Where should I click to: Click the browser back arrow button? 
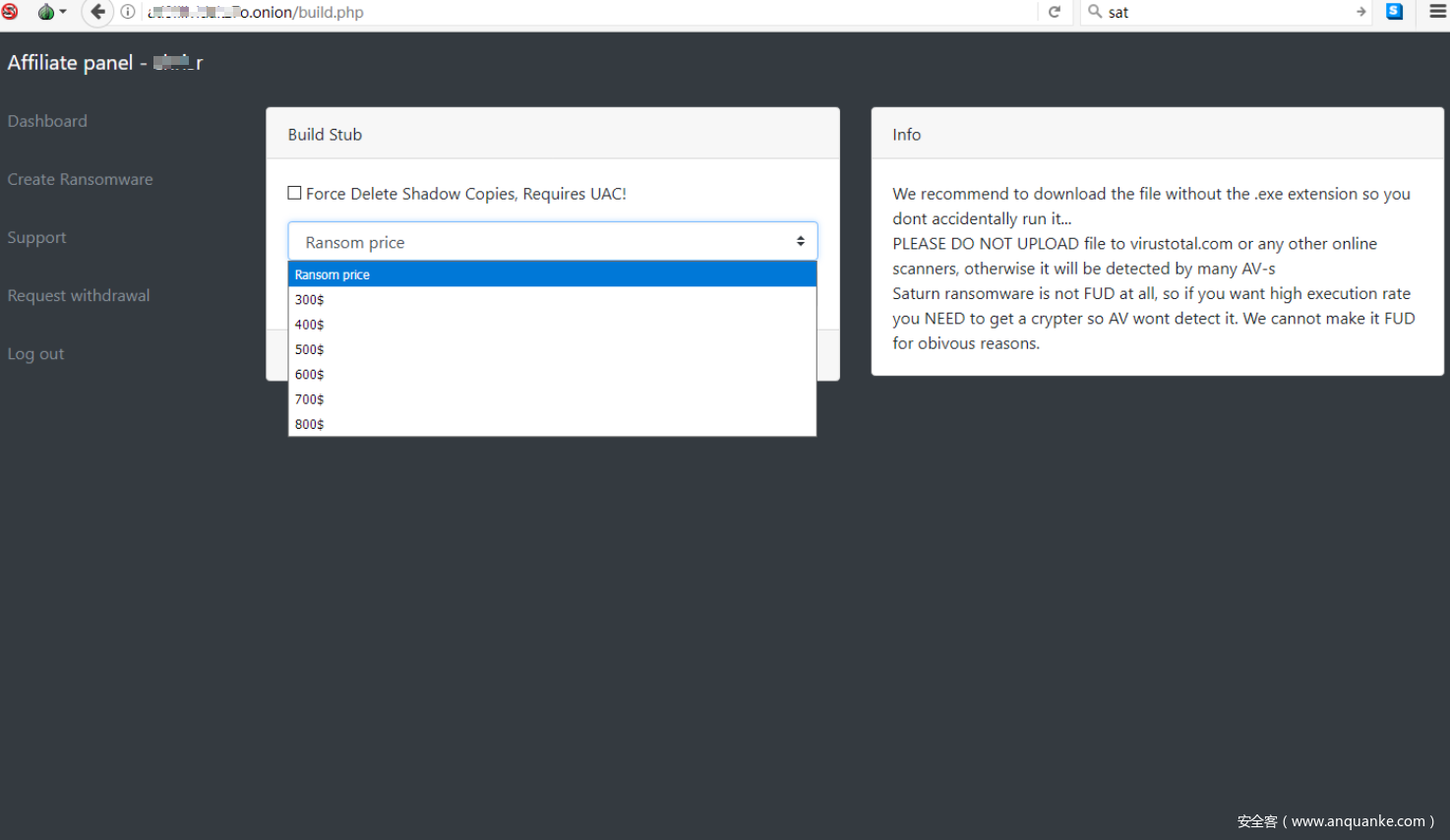pyautogui.click(x=96, y=12)
